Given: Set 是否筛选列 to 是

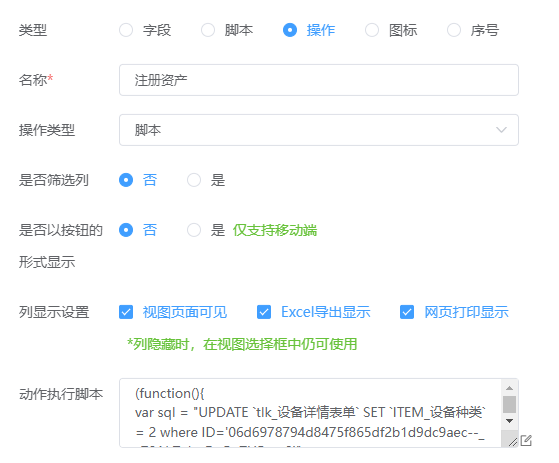Looking at the screenshot, I should tap(194, 180).
